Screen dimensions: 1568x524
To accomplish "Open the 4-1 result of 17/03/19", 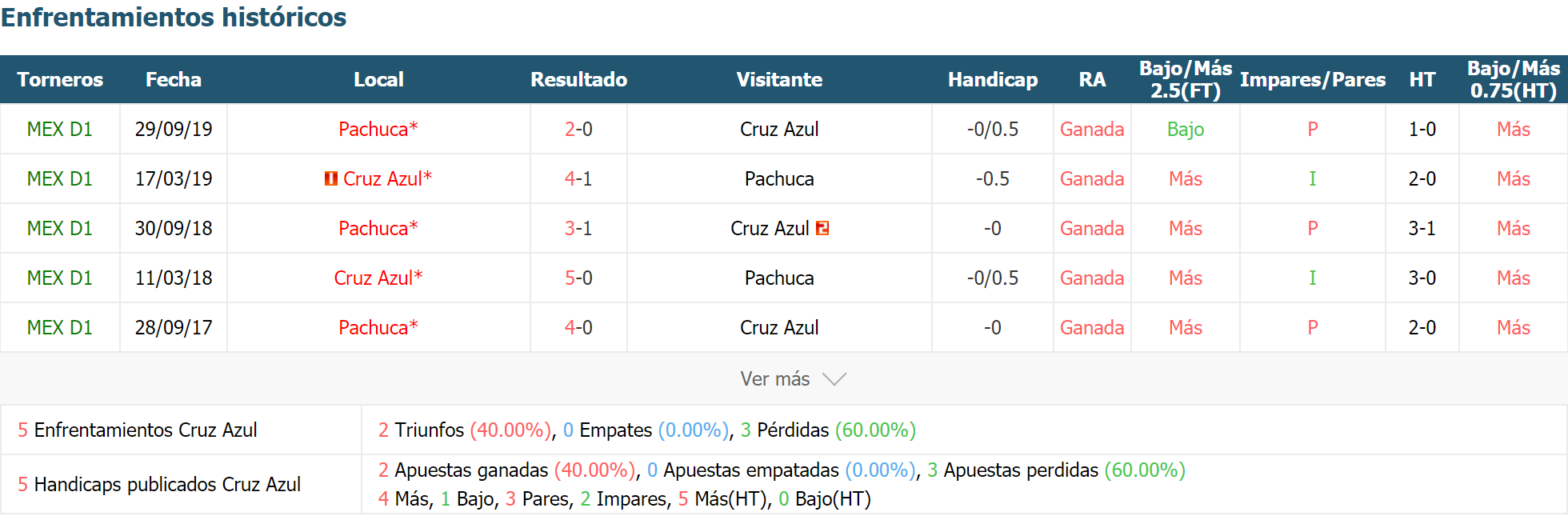I will 578,178.
